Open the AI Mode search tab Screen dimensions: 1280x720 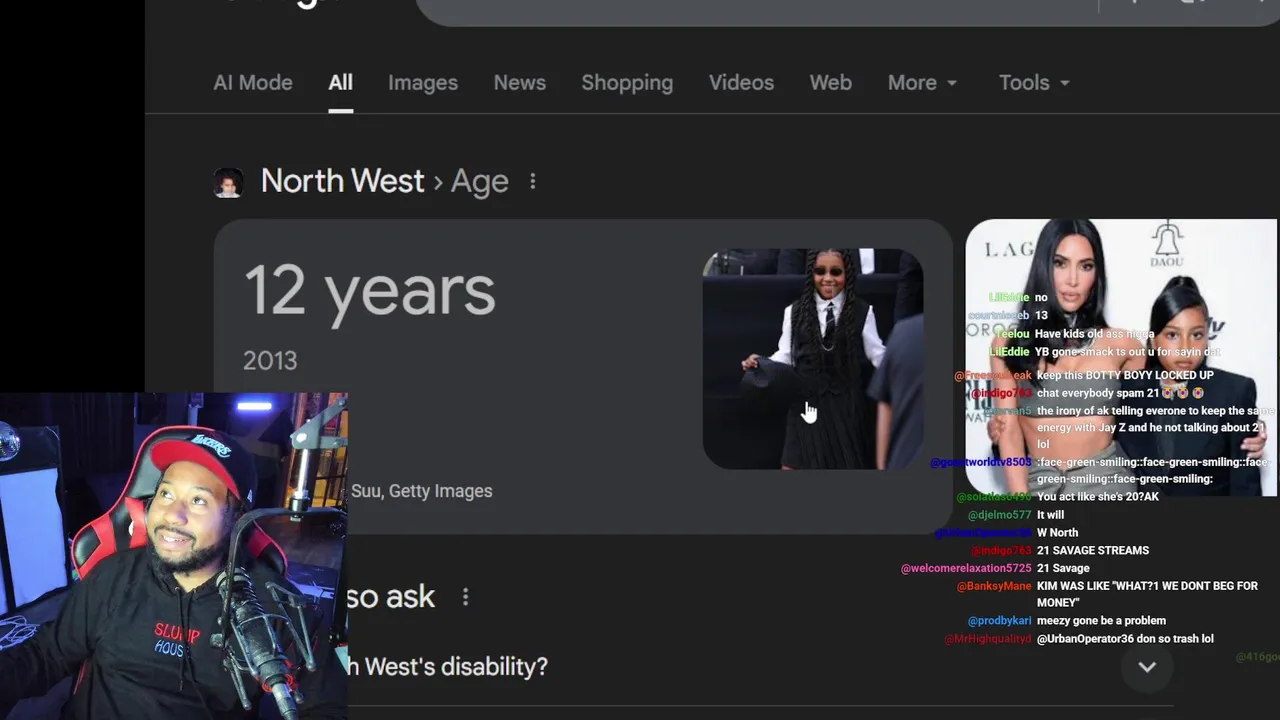point(252,83)
